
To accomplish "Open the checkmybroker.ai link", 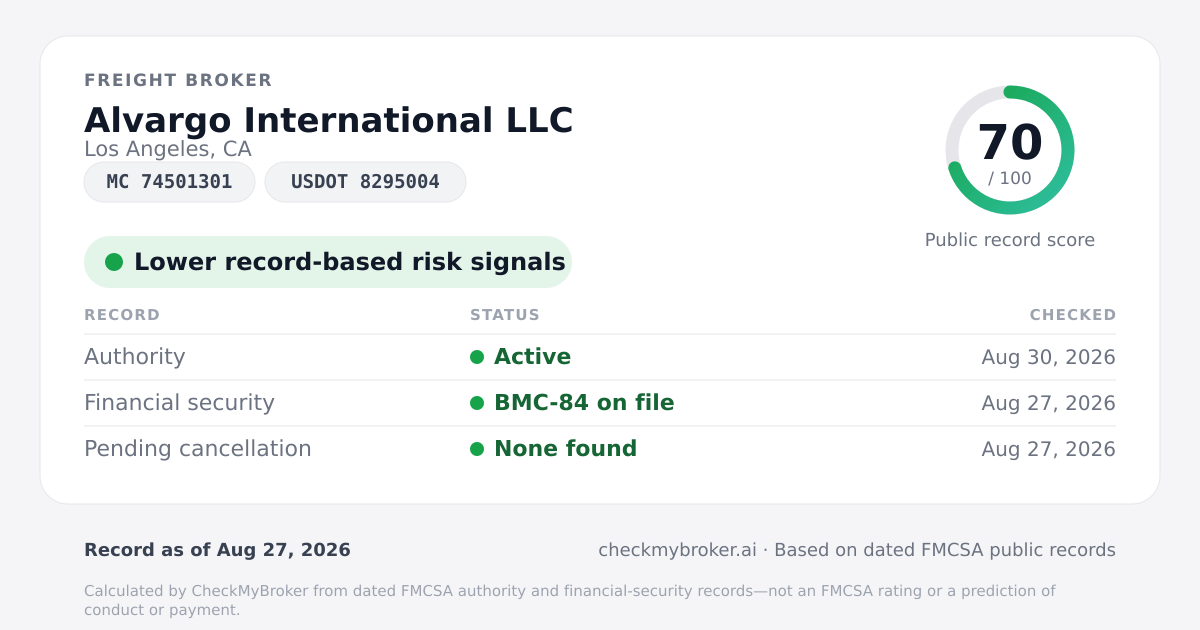I will [x=677, y=550].
